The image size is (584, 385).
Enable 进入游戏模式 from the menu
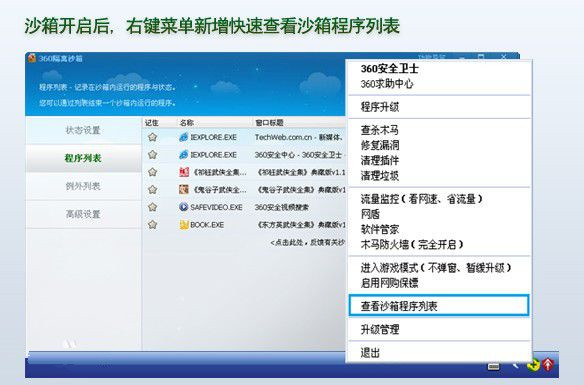click(436, 268)
